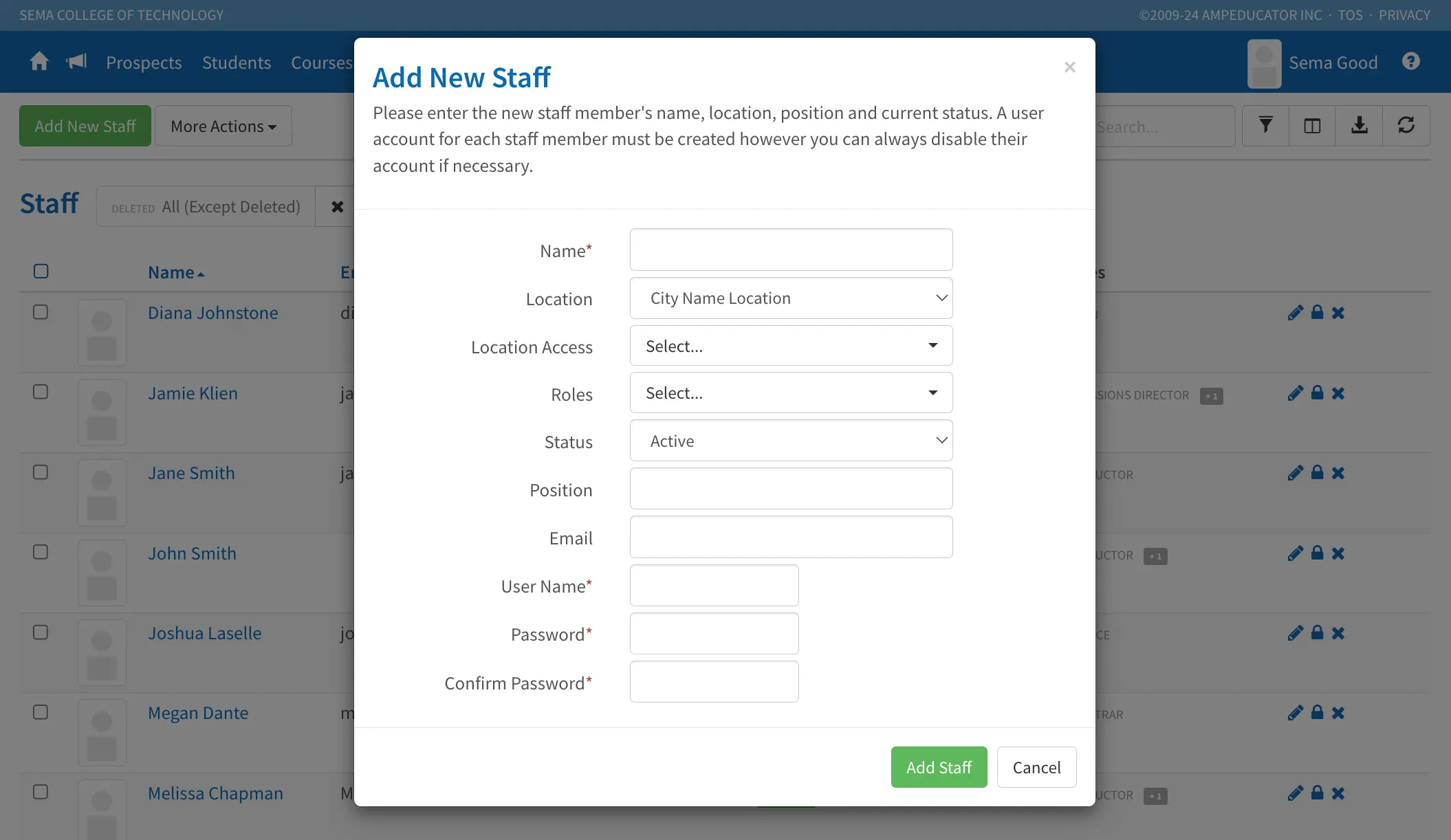Image resolution: width=1451 pixels, height=840 pixels.
Task: Open the announcements megaphone icon
Action: (x=76, y=62)
